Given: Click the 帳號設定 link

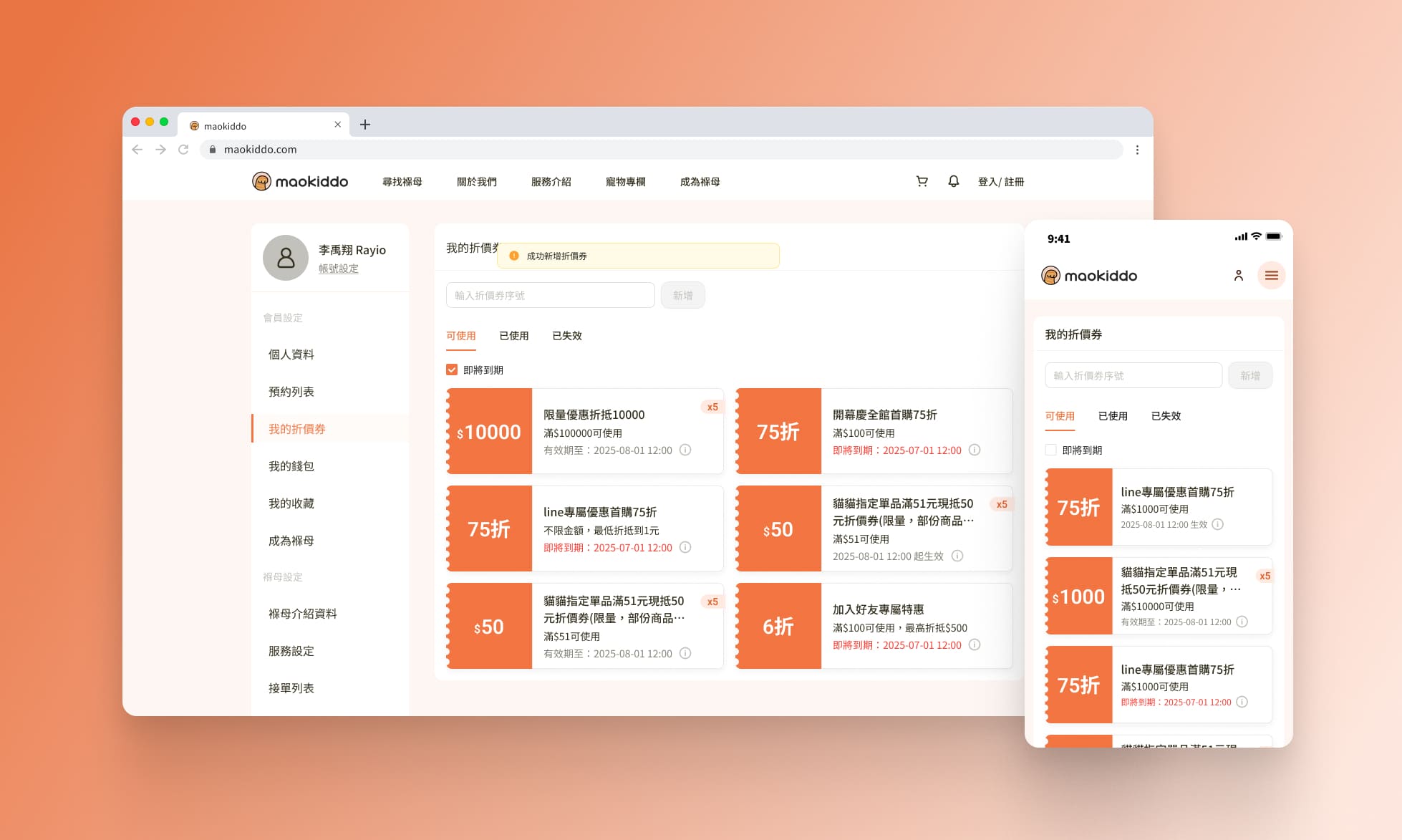Looking at the screenshot, I should 339,269.
